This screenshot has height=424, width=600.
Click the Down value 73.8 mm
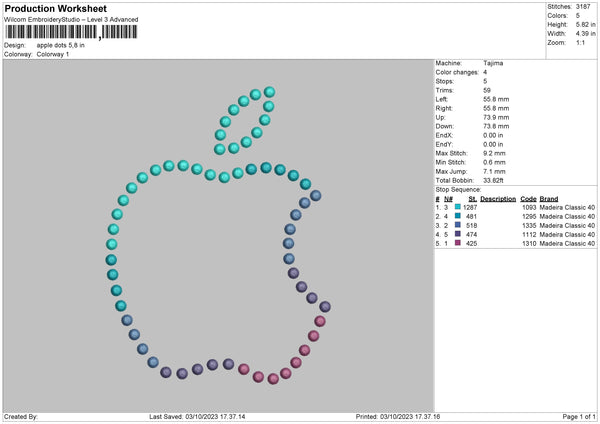pos(496,126)
